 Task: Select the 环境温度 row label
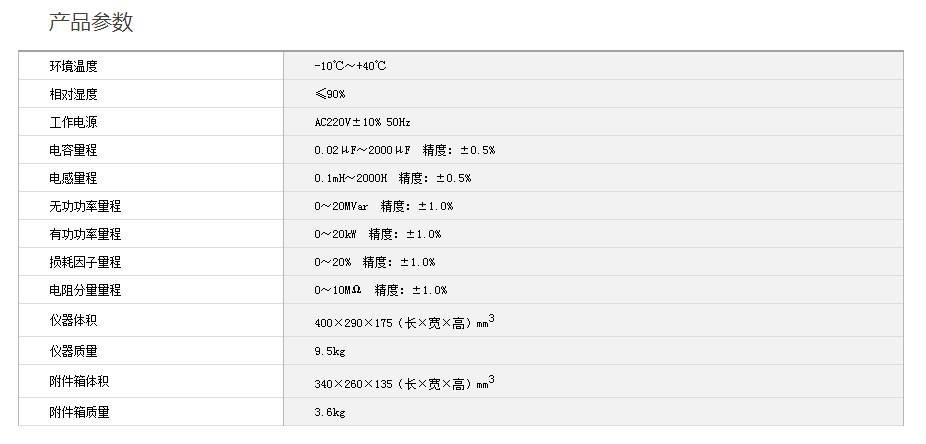[x=74, y=66]
